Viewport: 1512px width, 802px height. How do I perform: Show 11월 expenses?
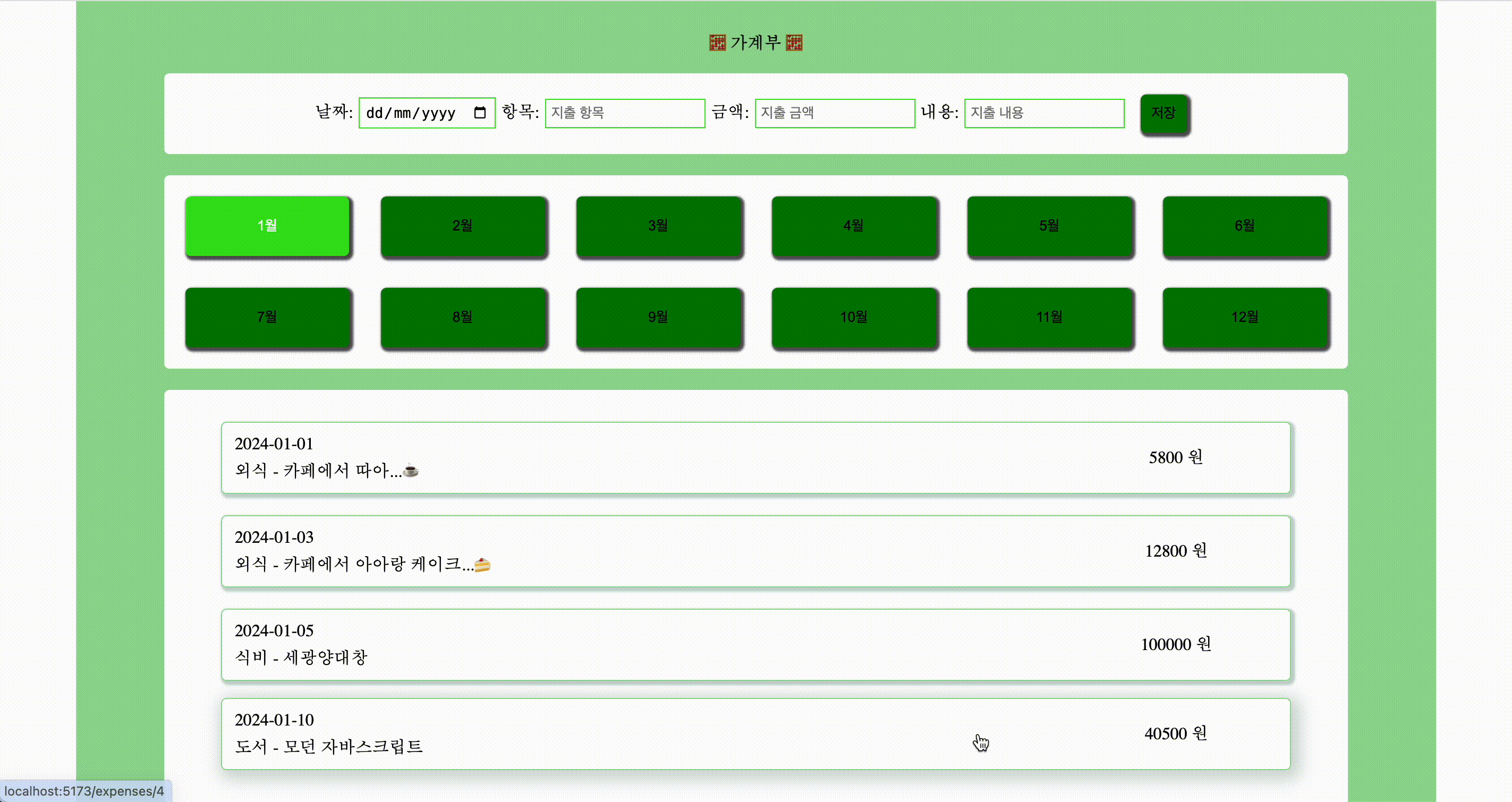click(x=1050, y=318)
